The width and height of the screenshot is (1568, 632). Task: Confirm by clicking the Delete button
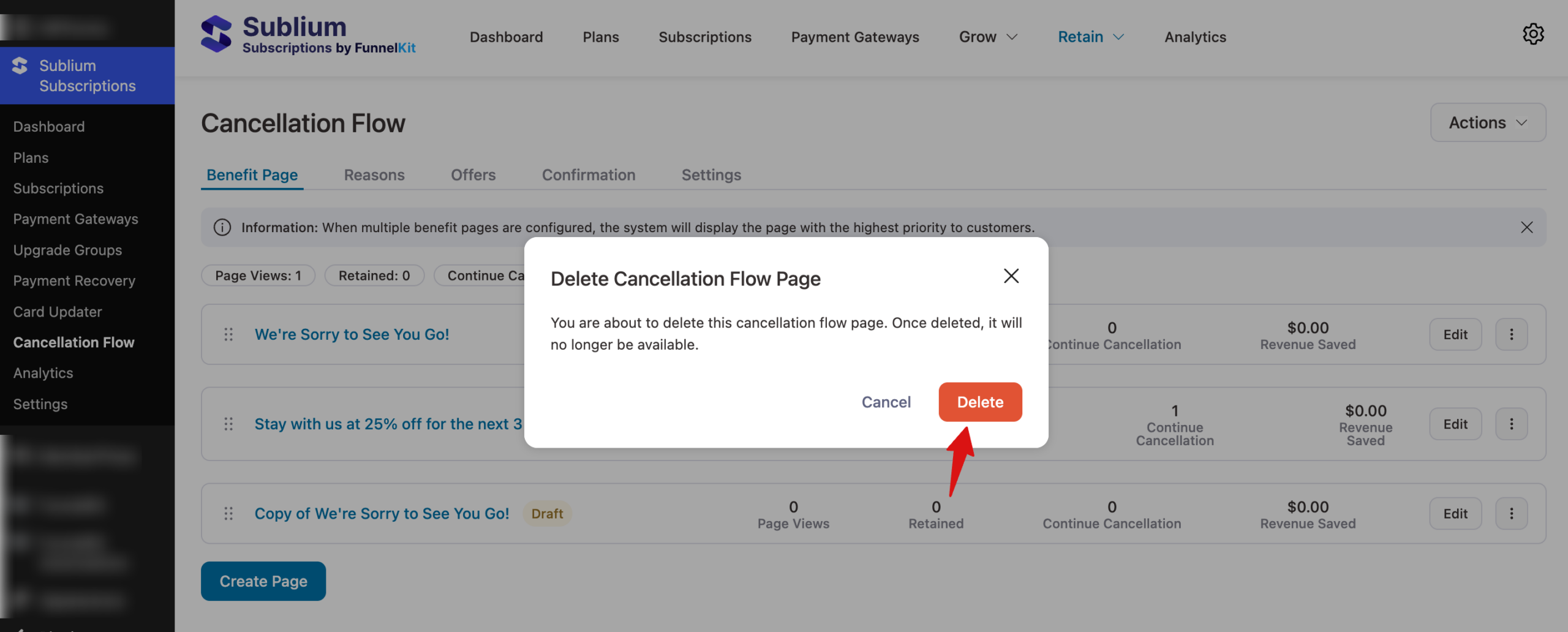coord(980,402)
